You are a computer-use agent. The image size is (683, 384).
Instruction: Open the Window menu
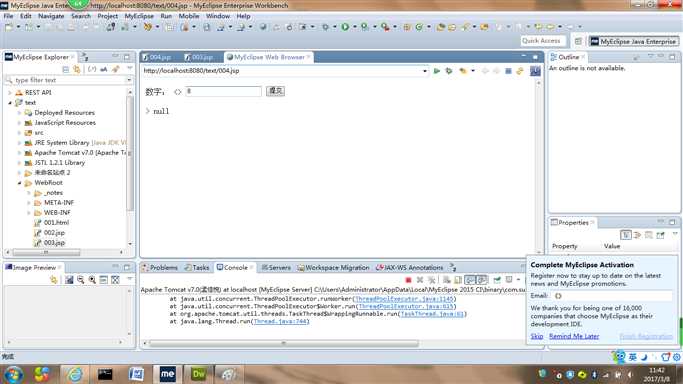218,16
